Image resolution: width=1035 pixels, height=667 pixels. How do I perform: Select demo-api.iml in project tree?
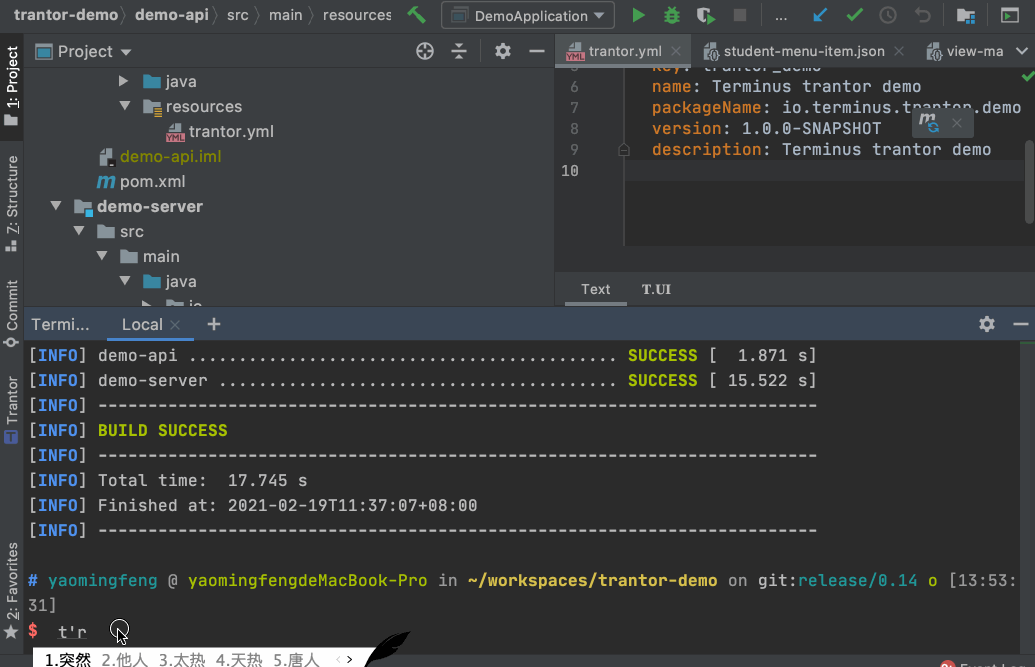click(170, 157)
